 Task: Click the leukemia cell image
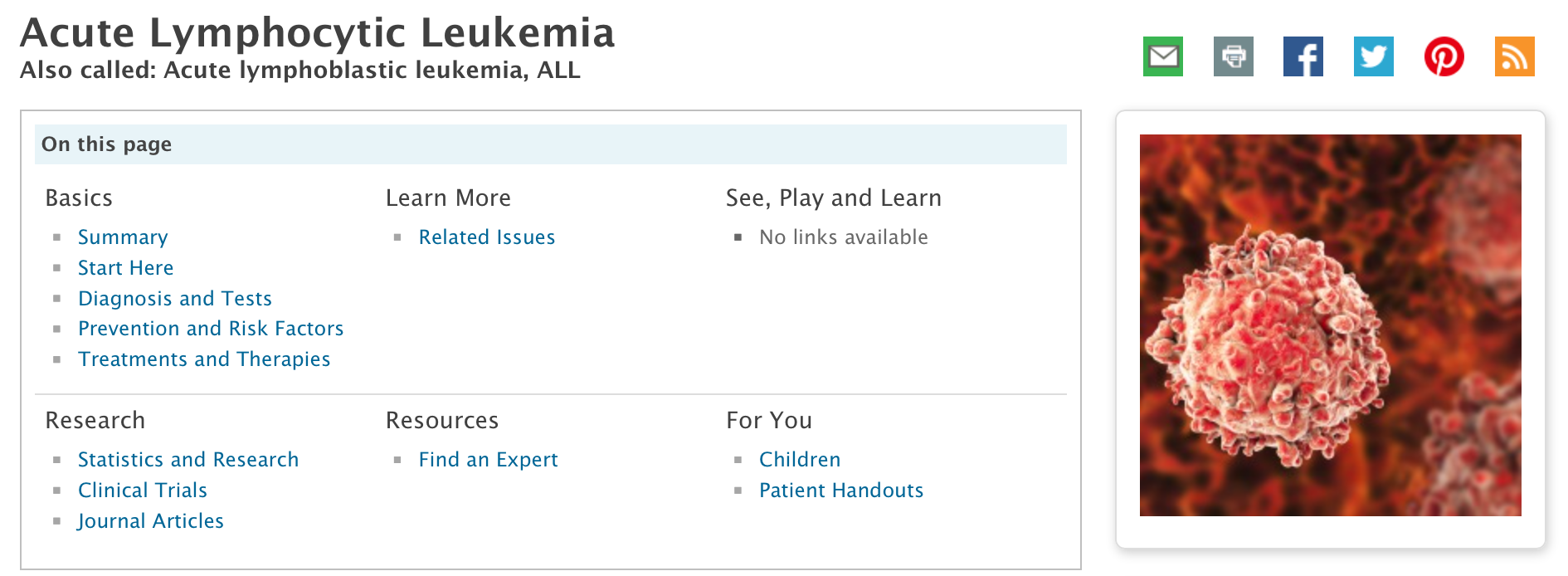click(x=1330, y=325)
